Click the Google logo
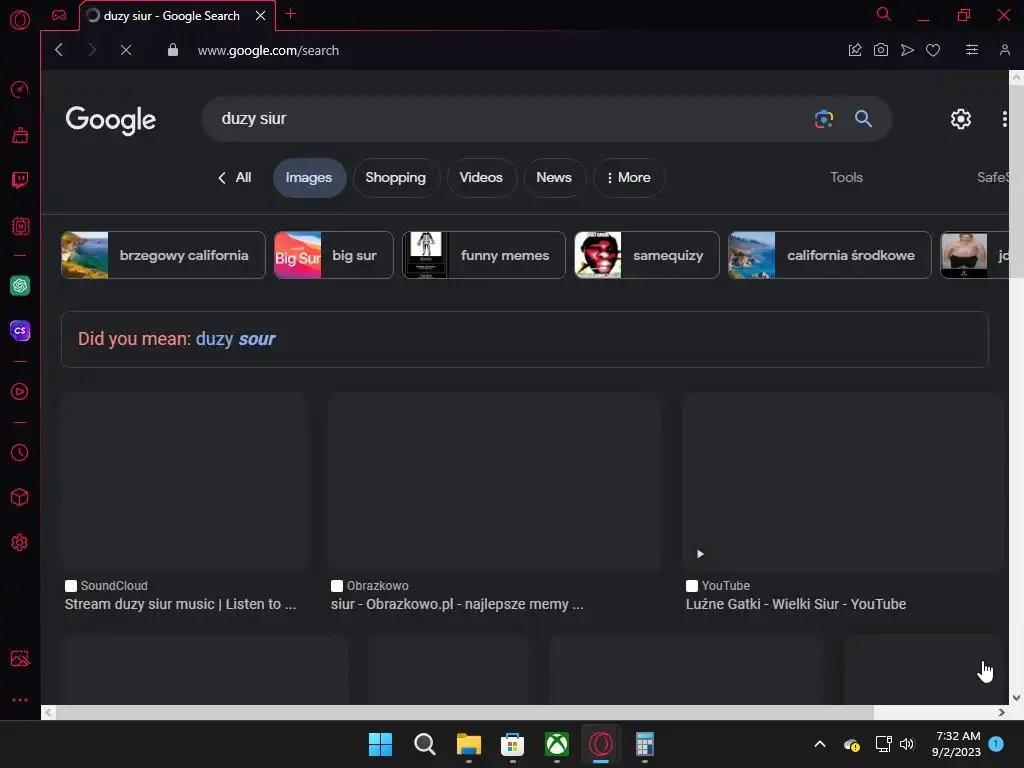This screenshot has height=768, width=1024. pyautogui.click(x=111, y=120)
